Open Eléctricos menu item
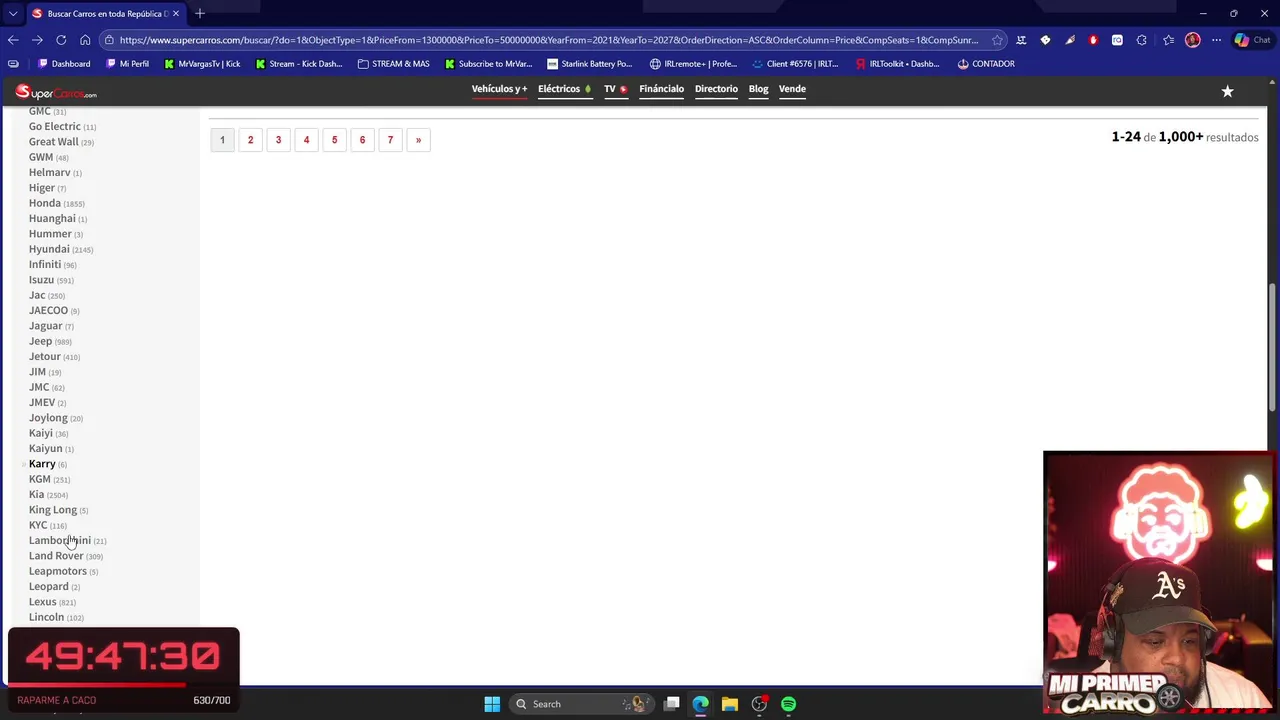Image resolution: width=1280 pixels, height=720 pixels. (565, 89)
